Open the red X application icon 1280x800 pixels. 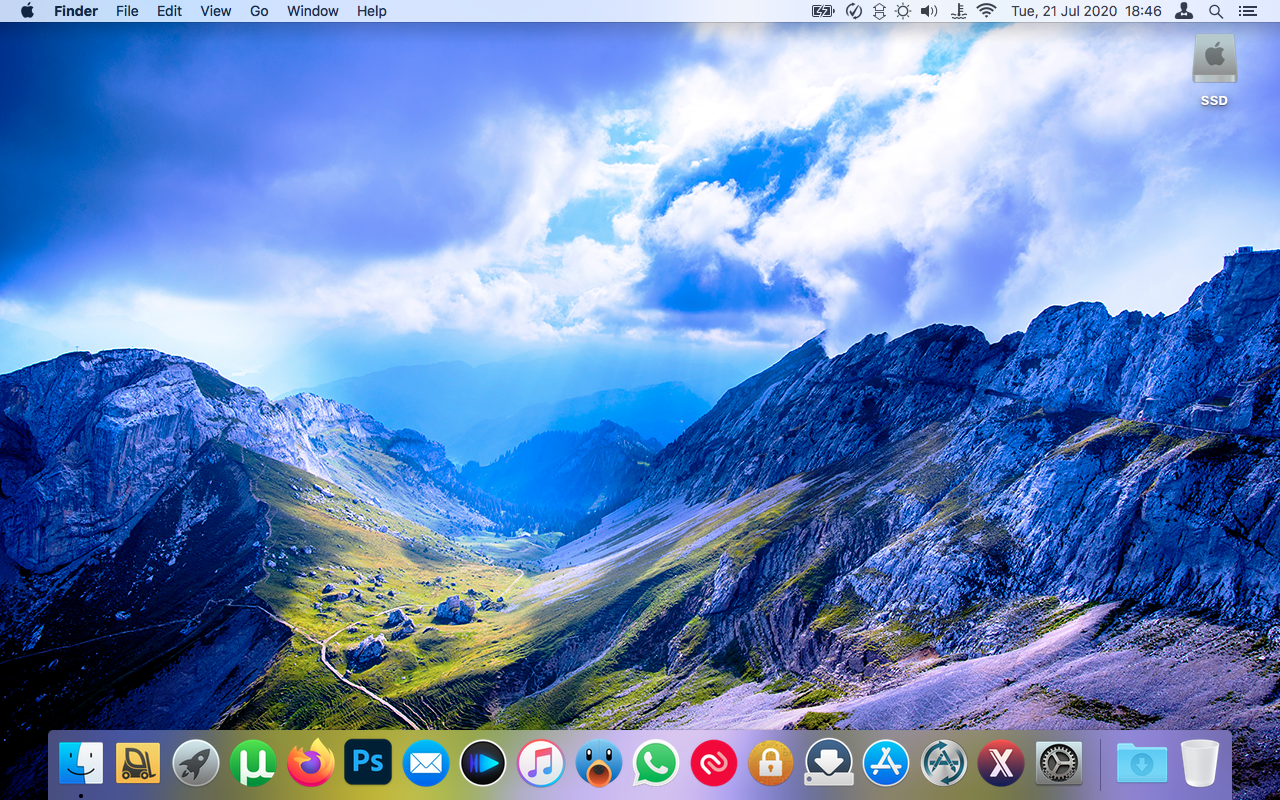[1001, 764]
